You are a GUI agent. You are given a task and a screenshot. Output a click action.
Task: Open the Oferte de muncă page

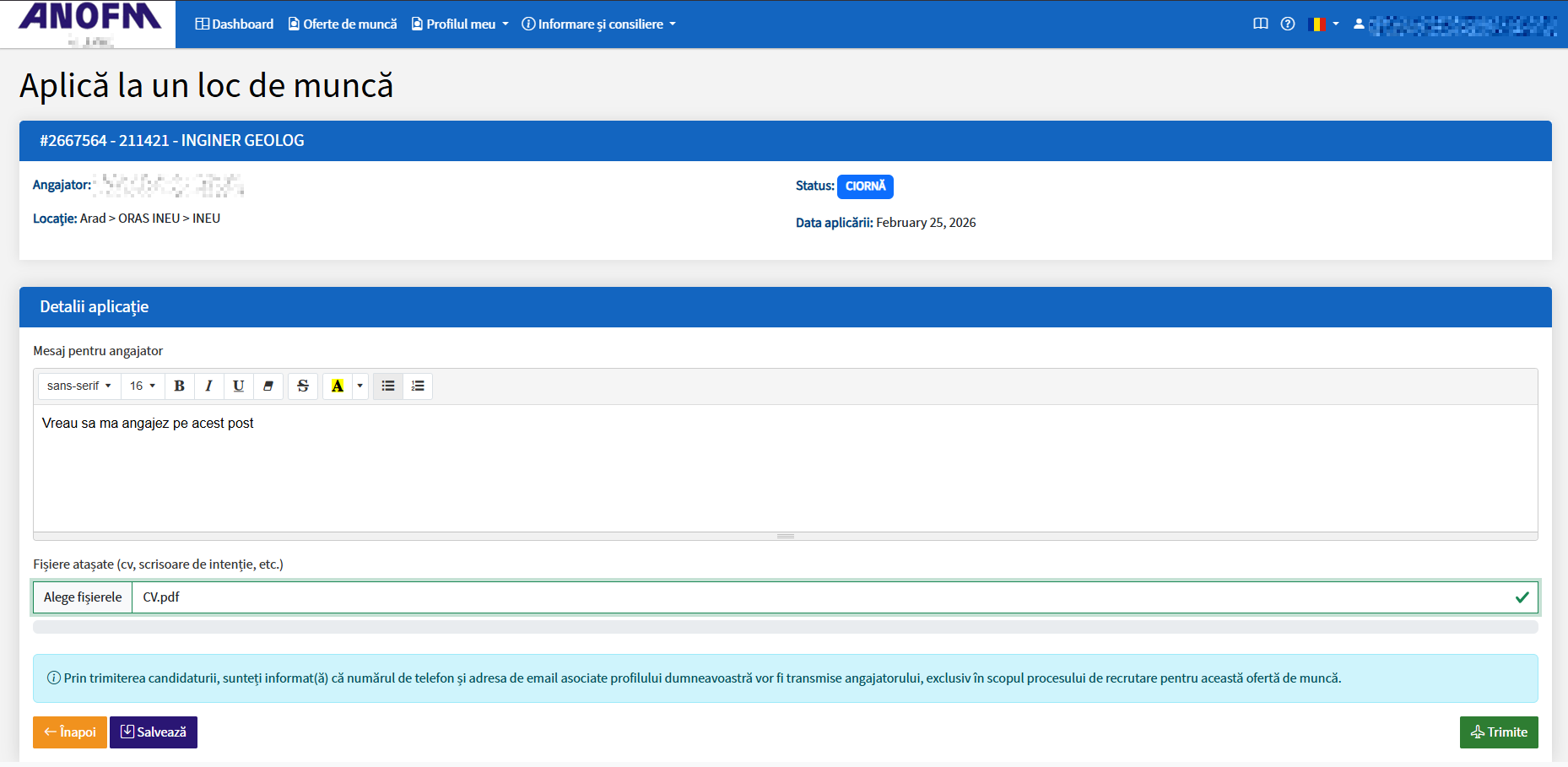[x=343, y=24]
